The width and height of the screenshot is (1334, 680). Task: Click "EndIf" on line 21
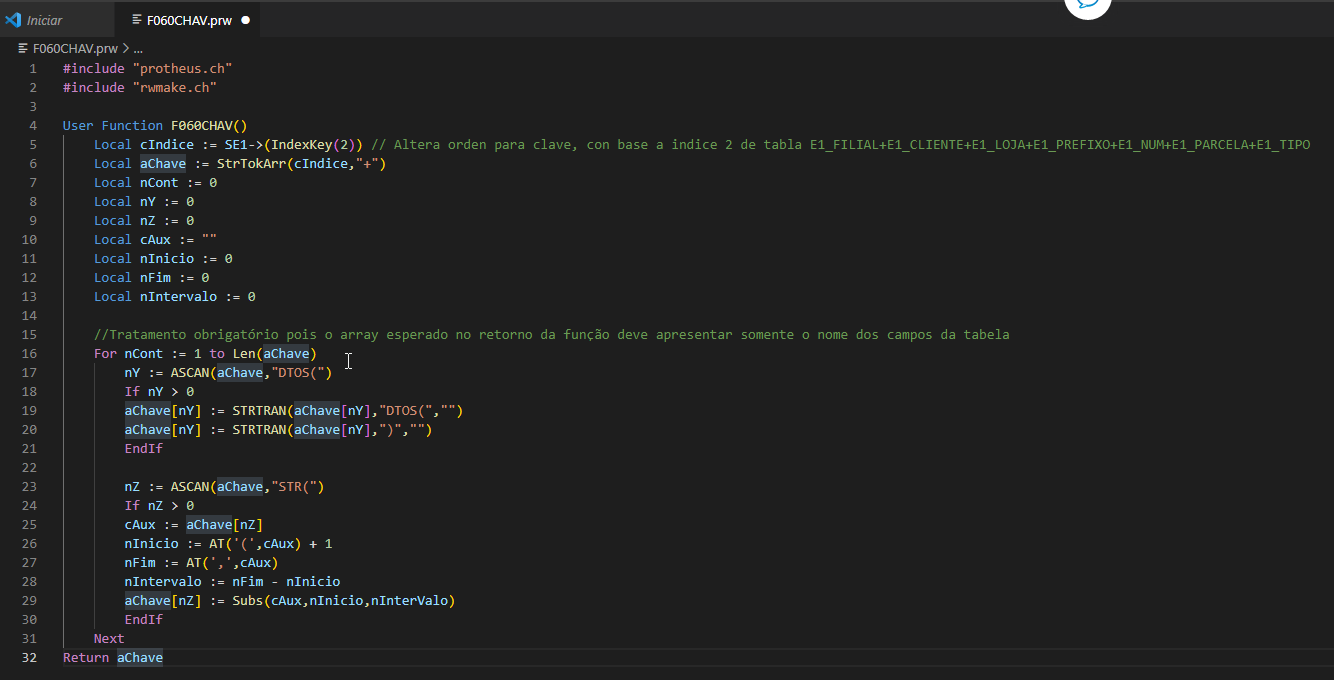(144, 448)
